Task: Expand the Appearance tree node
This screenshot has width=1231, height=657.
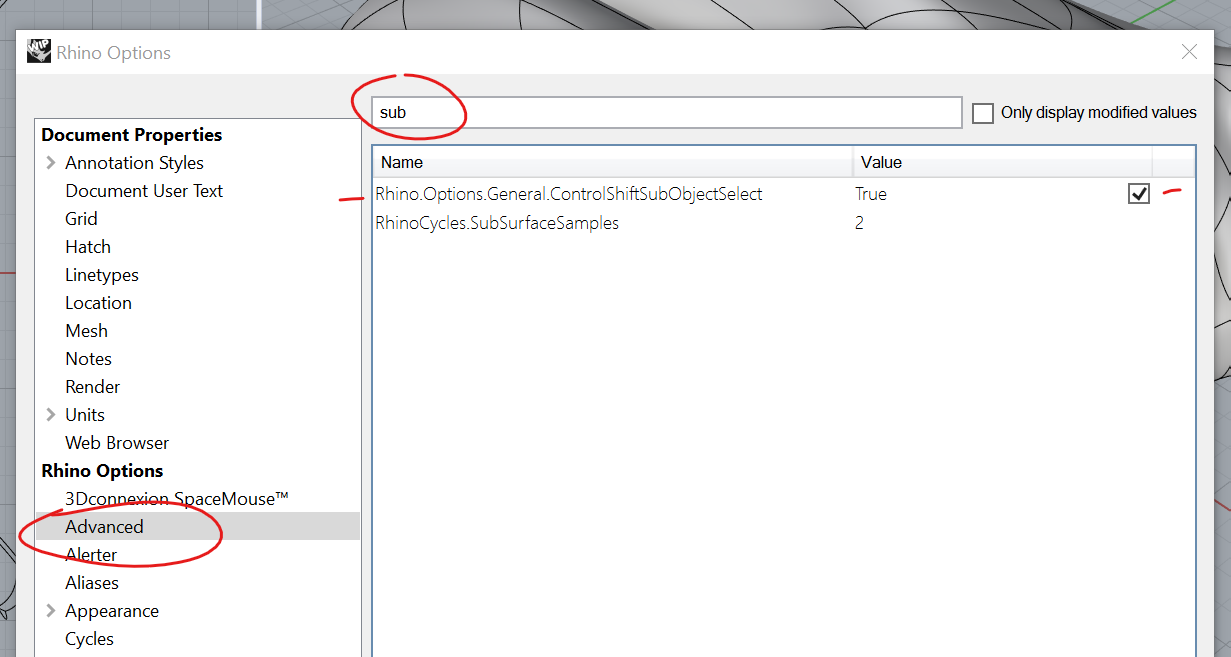Action: [x=51, y=611]
